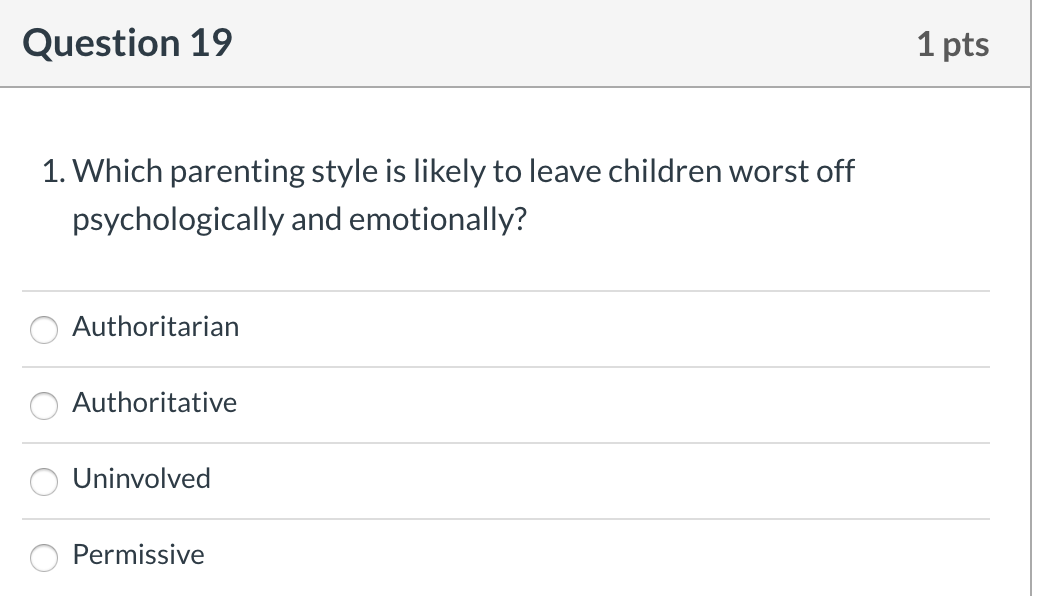Pick the Permissive radio button
This screenshot has height=596, width=1058.
[x=44, y=558]
